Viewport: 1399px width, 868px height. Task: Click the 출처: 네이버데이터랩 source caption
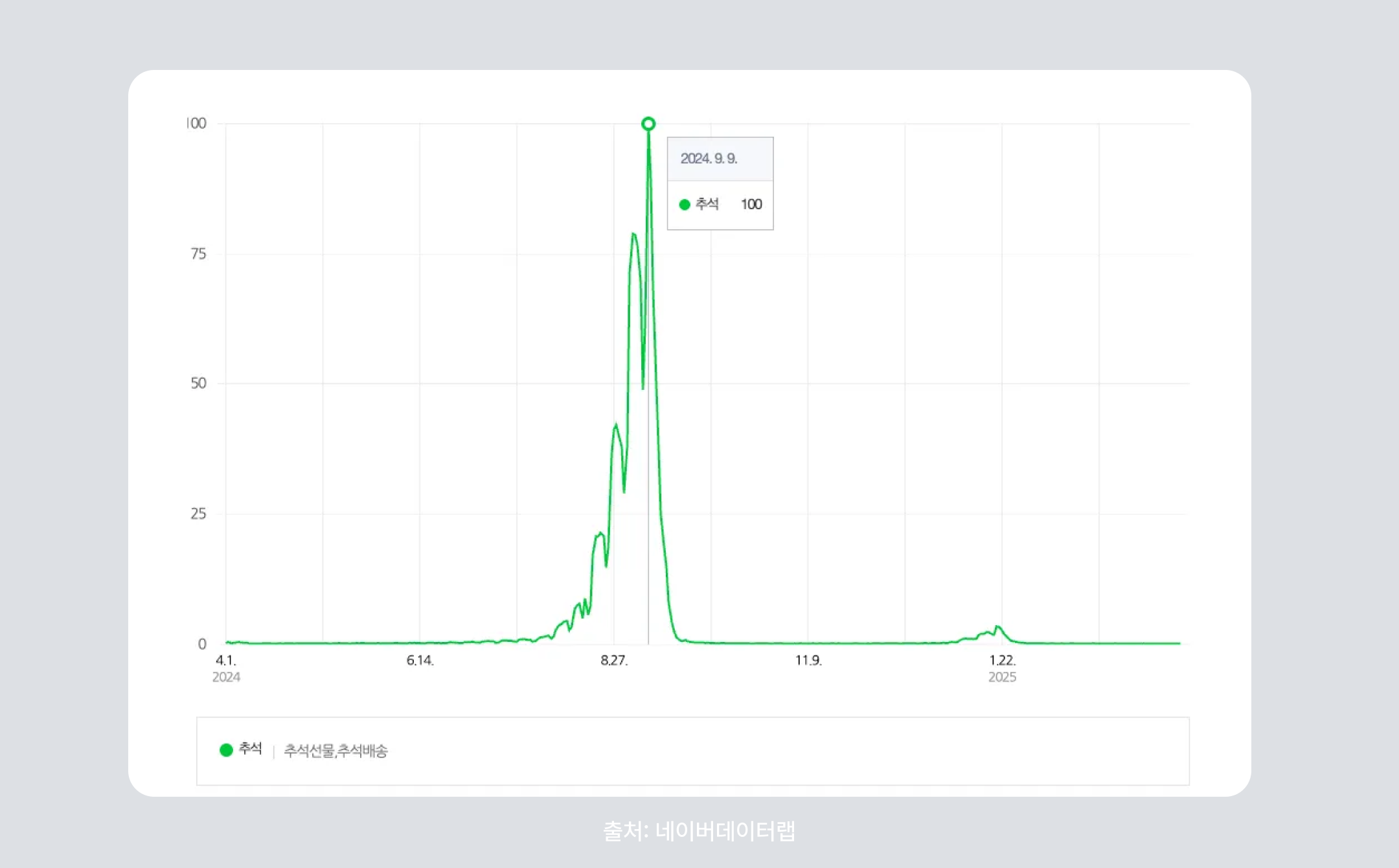[x=699, y=831]
